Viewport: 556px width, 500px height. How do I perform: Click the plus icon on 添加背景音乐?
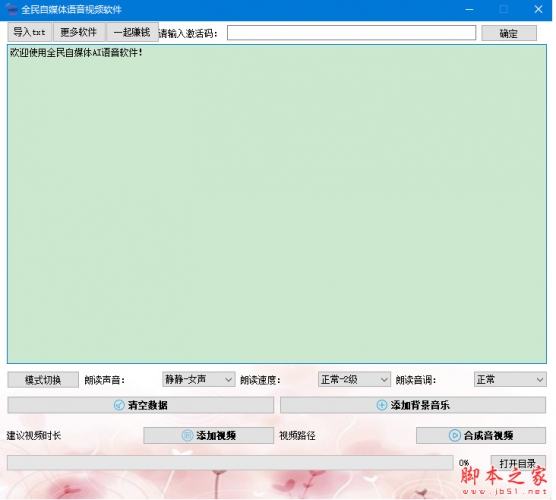tap(382, 405)
